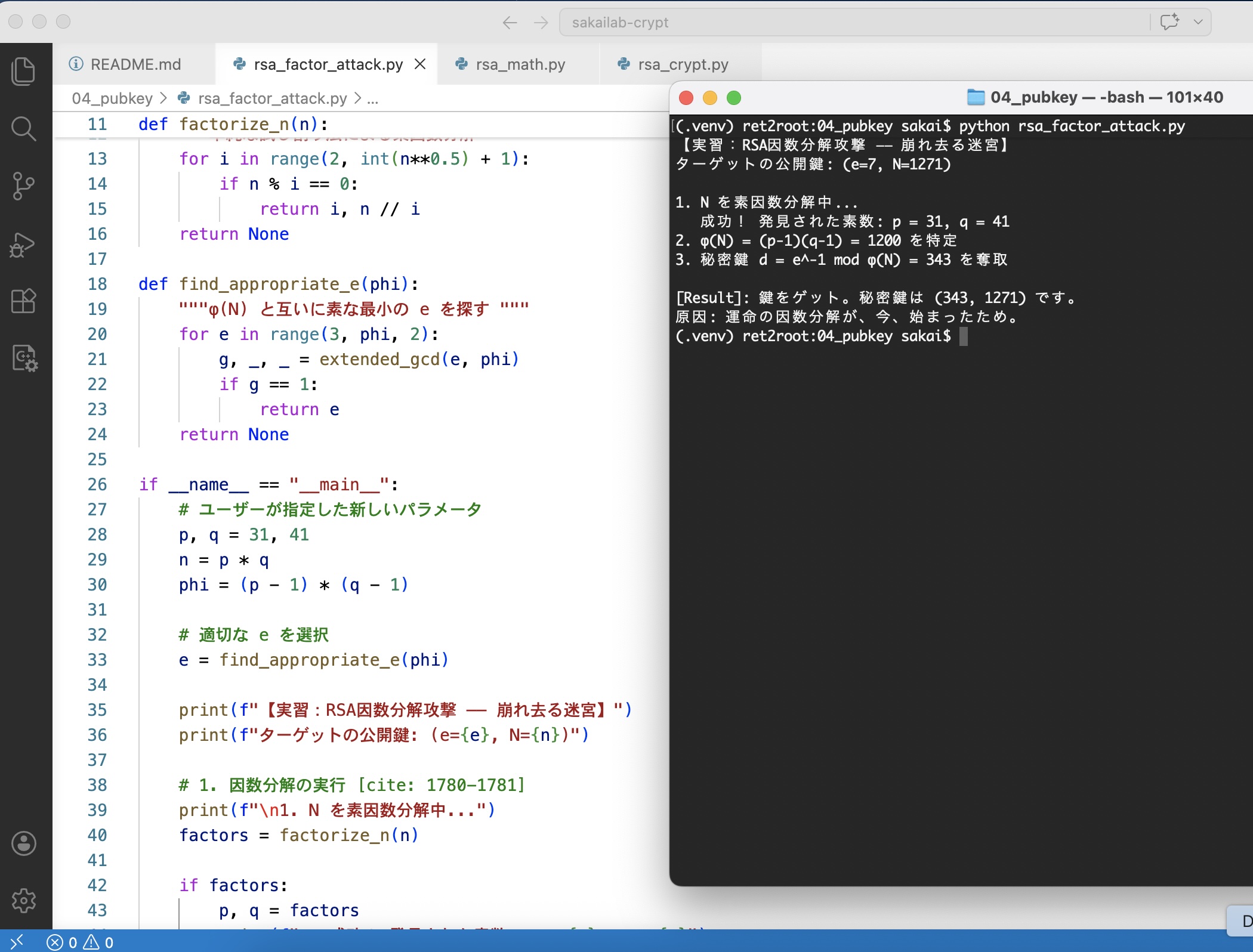This screenshot has height=952, width=1253.
Task: Click the rsa_factor_attack.py breadcrumb item
Action: tap(272, 98)
